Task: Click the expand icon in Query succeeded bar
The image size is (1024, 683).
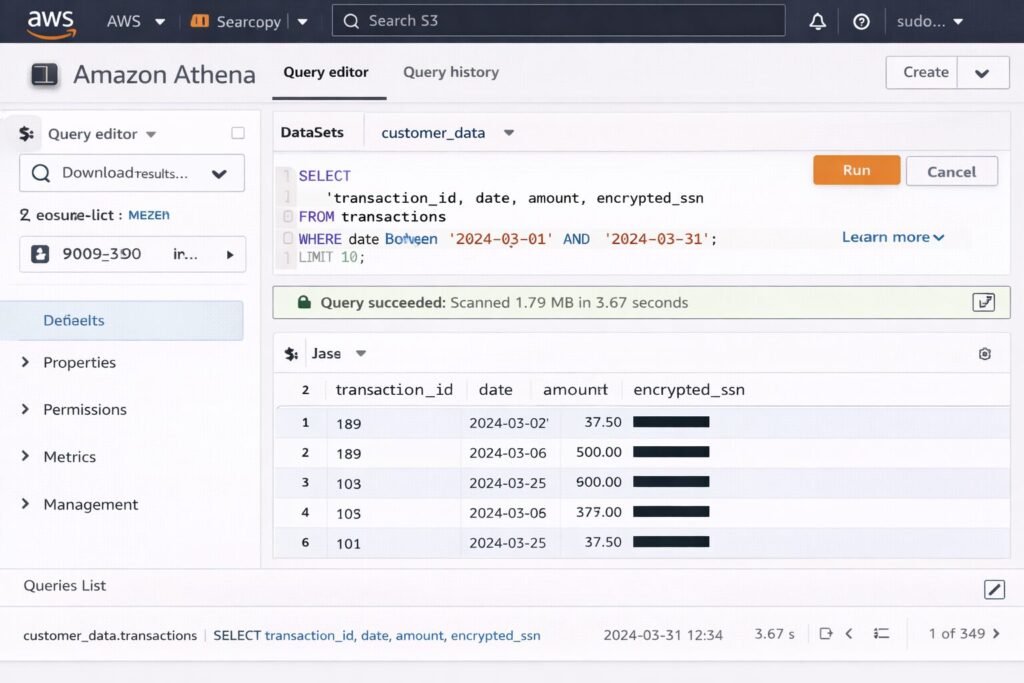Action: (x=983, y=302)
